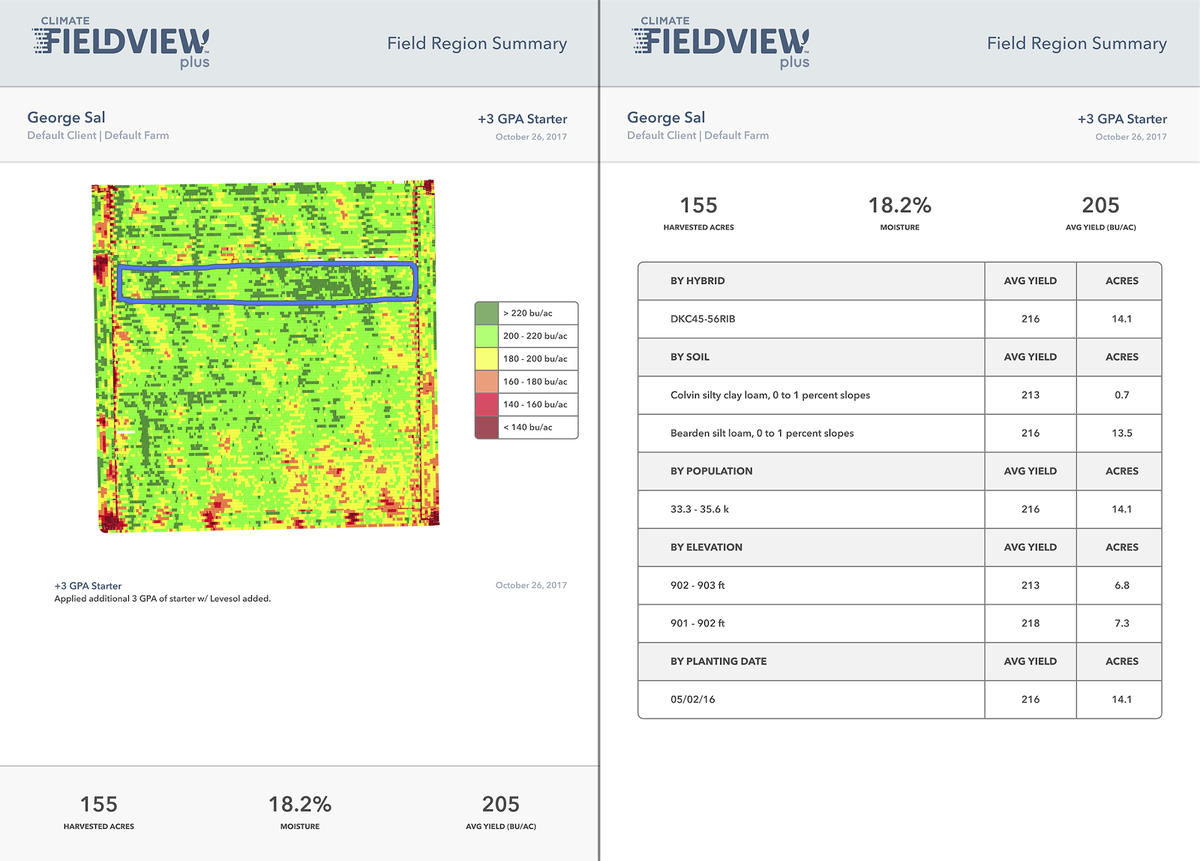The width and height of the screenshot is (1200, 861).
Task: Click the 'DKC45-56RIB' hybrid row
Action: [x=900, y=319]
